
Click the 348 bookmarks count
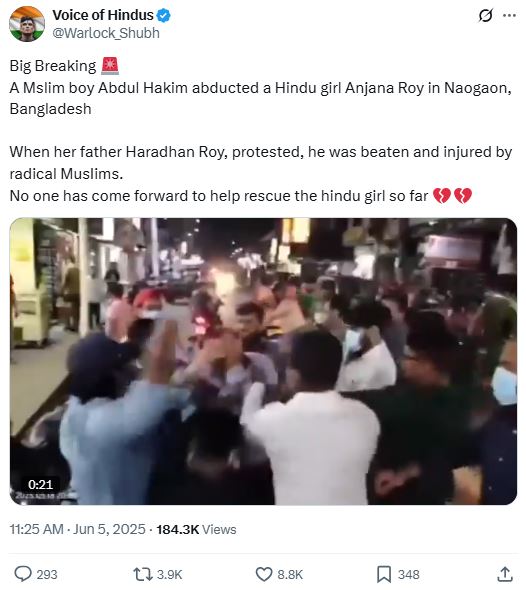pyautogui.click(x=409, y=575)
